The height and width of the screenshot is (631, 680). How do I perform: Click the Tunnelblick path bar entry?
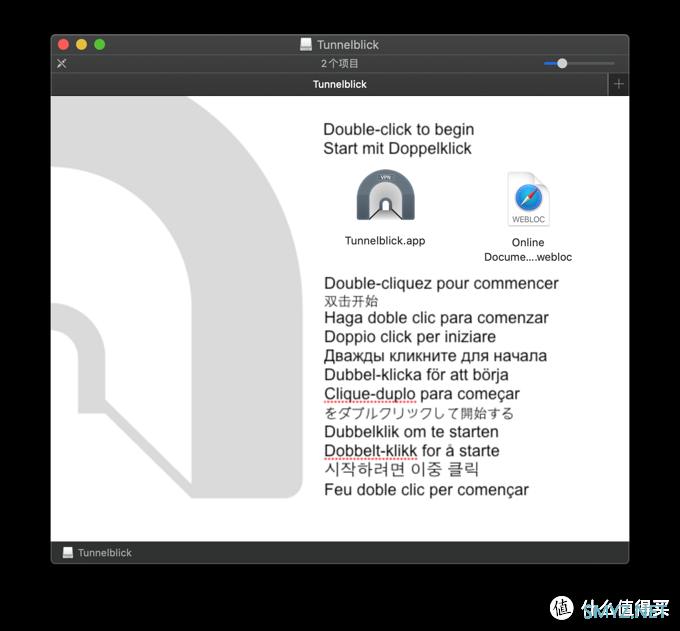pyautogui.click(x=97, y=553)
